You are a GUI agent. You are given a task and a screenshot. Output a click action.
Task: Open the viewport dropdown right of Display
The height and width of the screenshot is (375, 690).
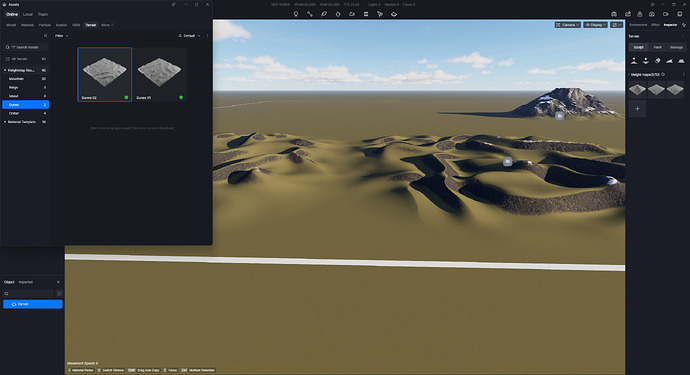coord(617,25)
